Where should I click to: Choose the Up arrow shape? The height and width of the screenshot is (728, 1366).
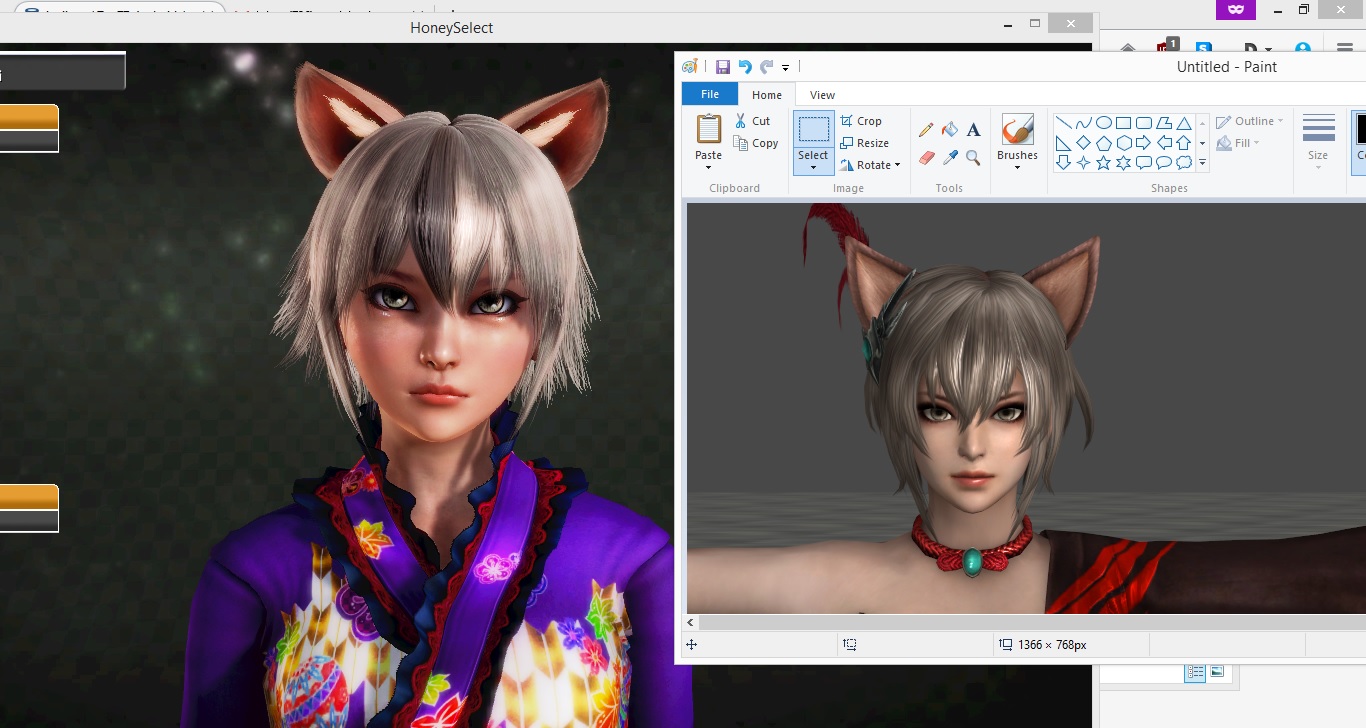[1184, 143]
